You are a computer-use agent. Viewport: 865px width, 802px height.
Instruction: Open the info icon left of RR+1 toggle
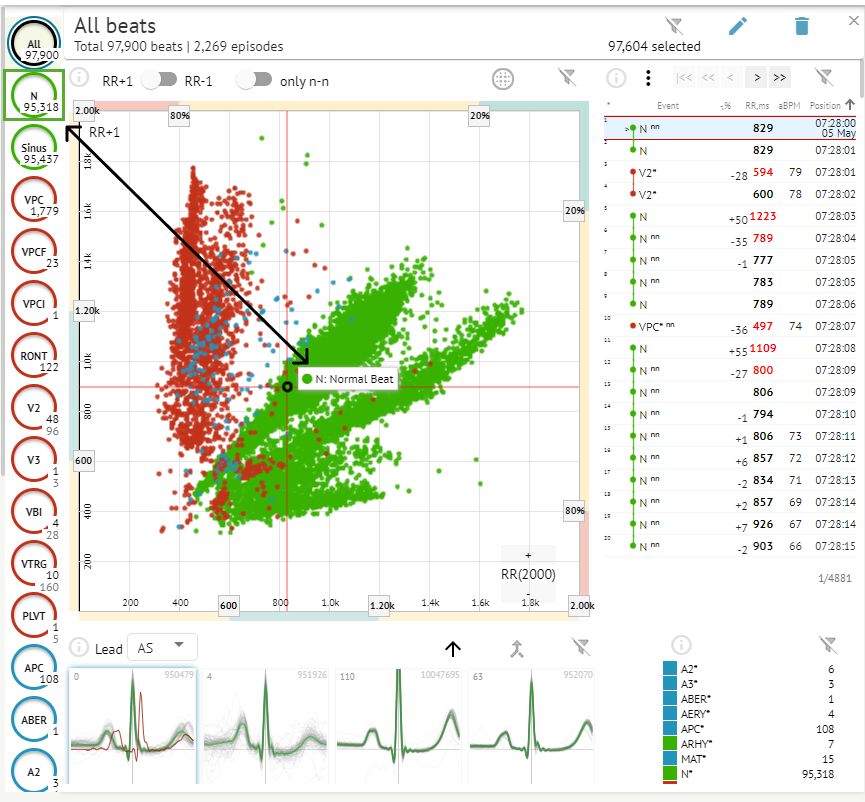click(x=80, y=79)
